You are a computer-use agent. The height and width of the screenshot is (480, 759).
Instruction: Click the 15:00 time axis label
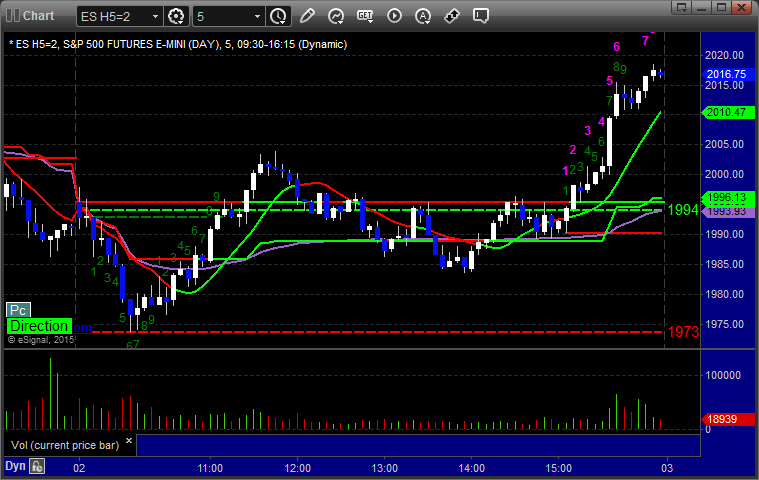pyautogui.click(x=559, y=468)
